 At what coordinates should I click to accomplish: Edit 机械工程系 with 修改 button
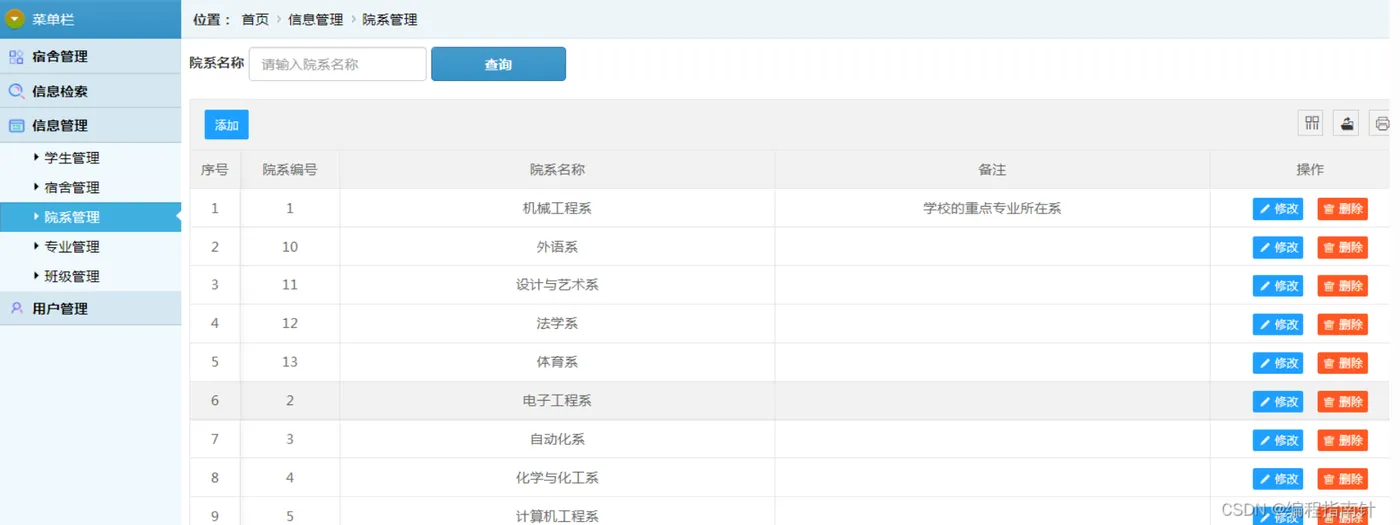pyautogui.click(x=1278, y=209)
